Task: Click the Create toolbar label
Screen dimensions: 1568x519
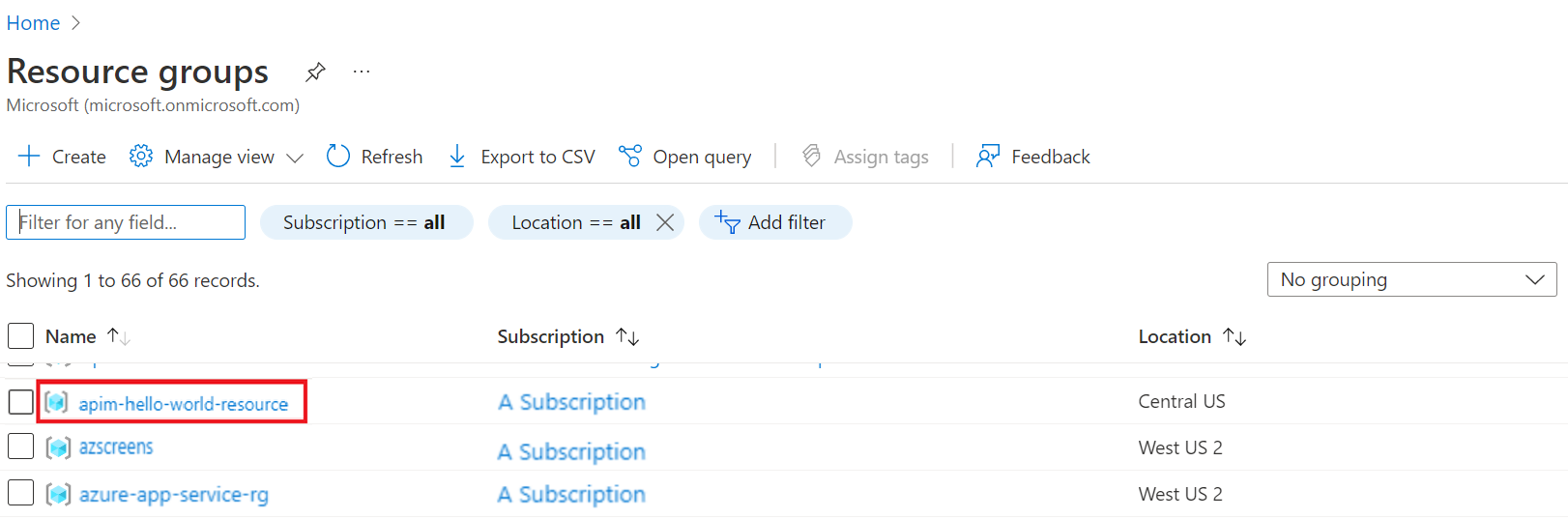Action: point(79,157)
